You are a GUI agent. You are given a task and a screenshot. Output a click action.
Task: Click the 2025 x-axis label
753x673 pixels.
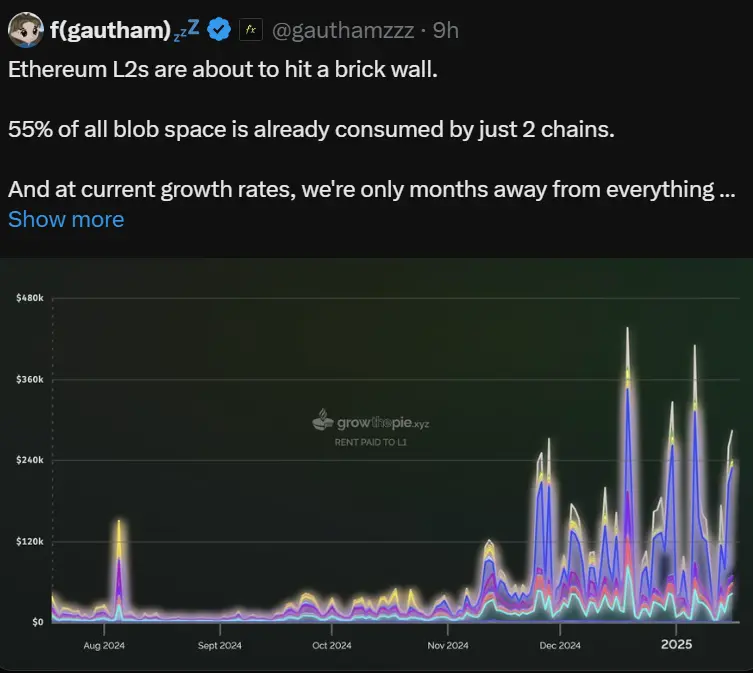(676, 644)
